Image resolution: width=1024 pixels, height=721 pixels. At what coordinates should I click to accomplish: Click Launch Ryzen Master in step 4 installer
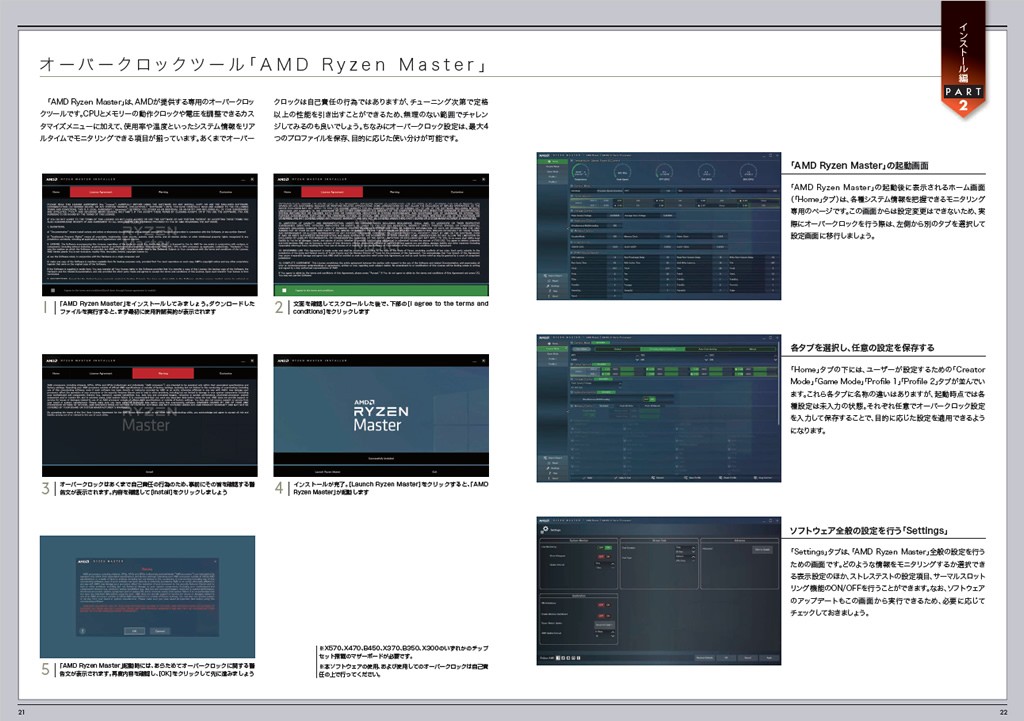pyautogui.click(x=328, y=471)
